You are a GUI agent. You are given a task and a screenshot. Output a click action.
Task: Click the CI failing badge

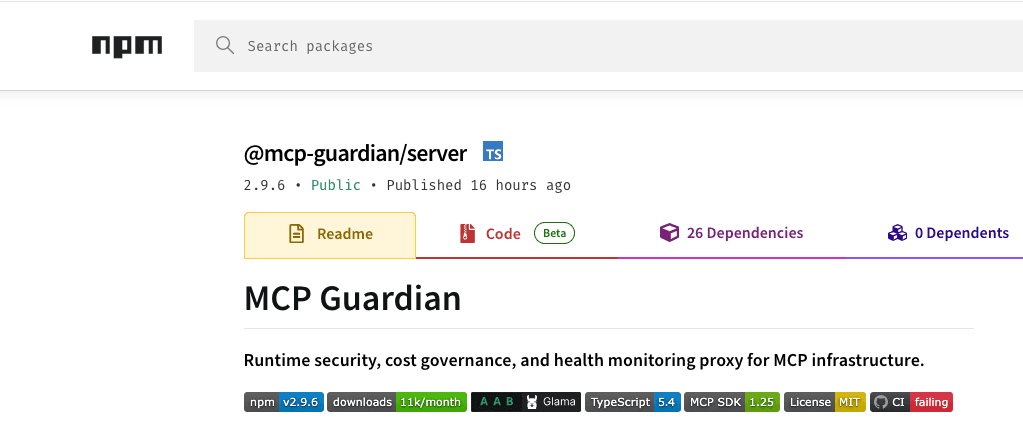[x=911, y=402]
